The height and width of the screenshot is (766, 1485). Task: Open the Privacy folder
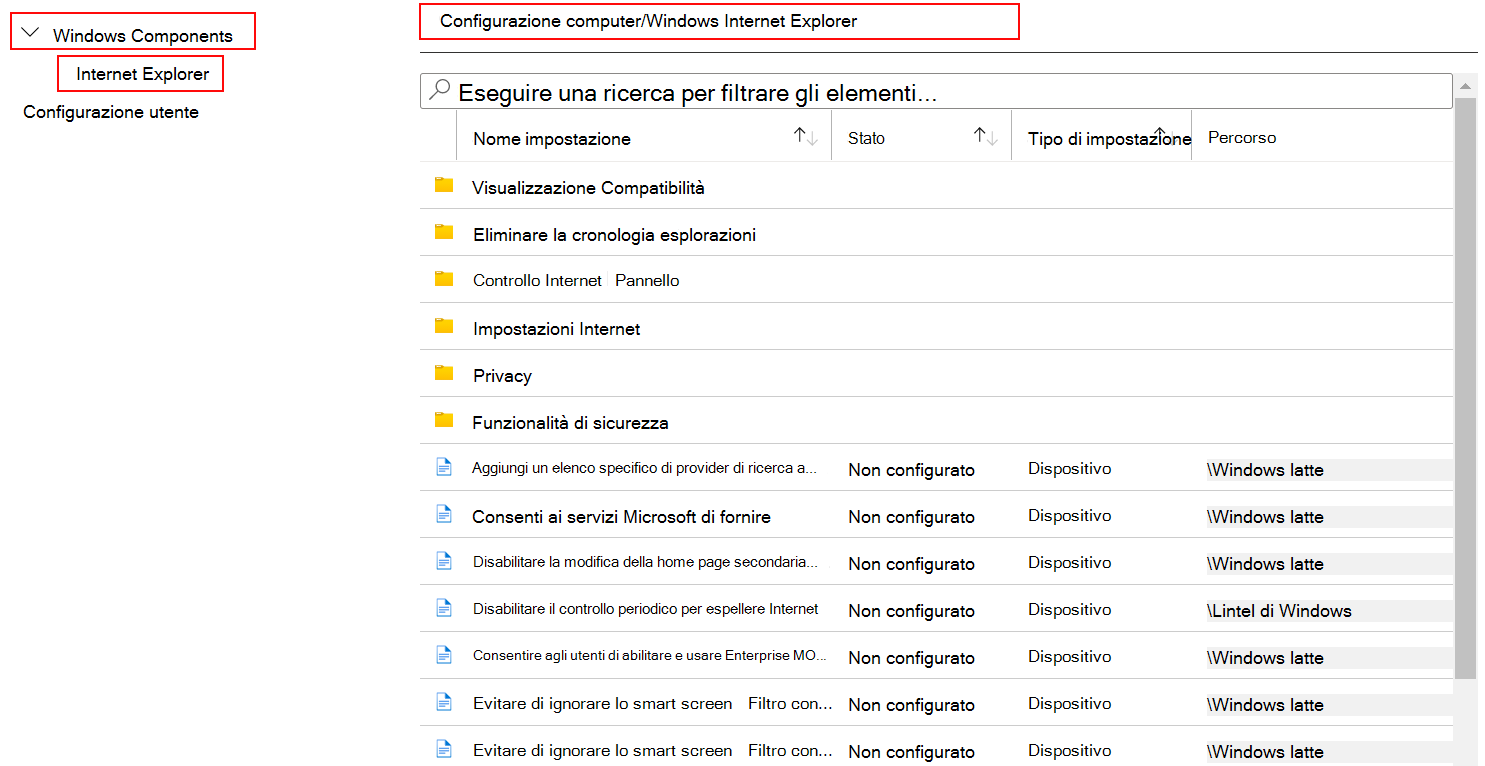click(502, 375)
